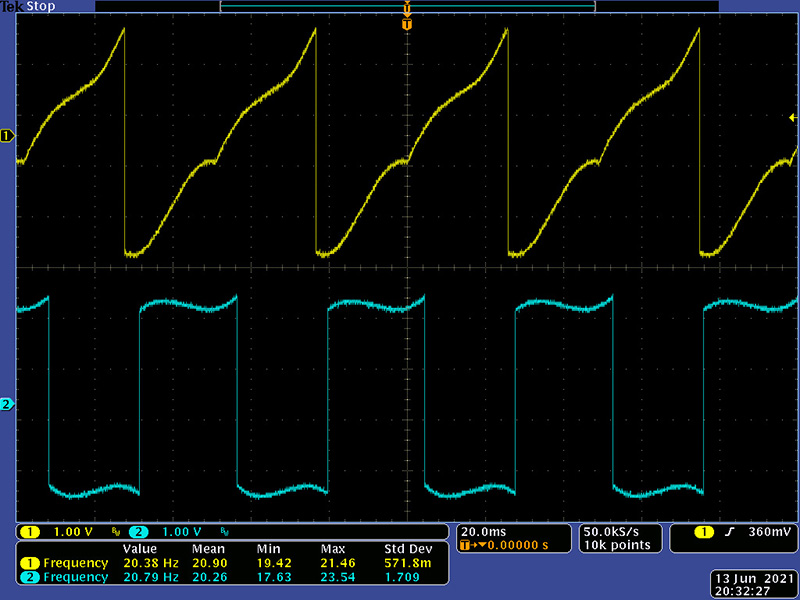
Task: Click the channel 1 ground marker
Action: (8, 135)
